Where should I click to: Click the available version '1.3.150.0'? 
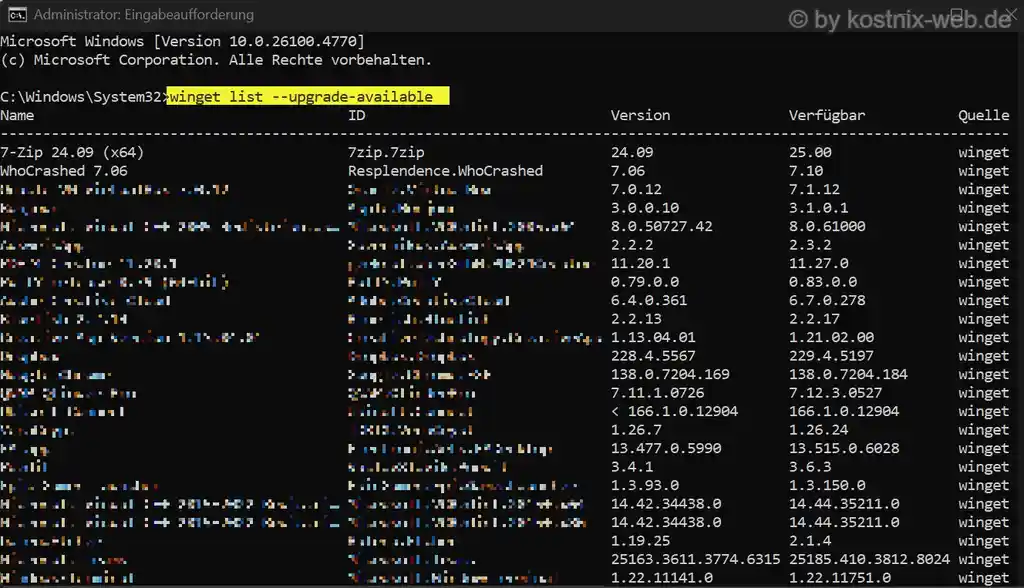tap(827, 485)
